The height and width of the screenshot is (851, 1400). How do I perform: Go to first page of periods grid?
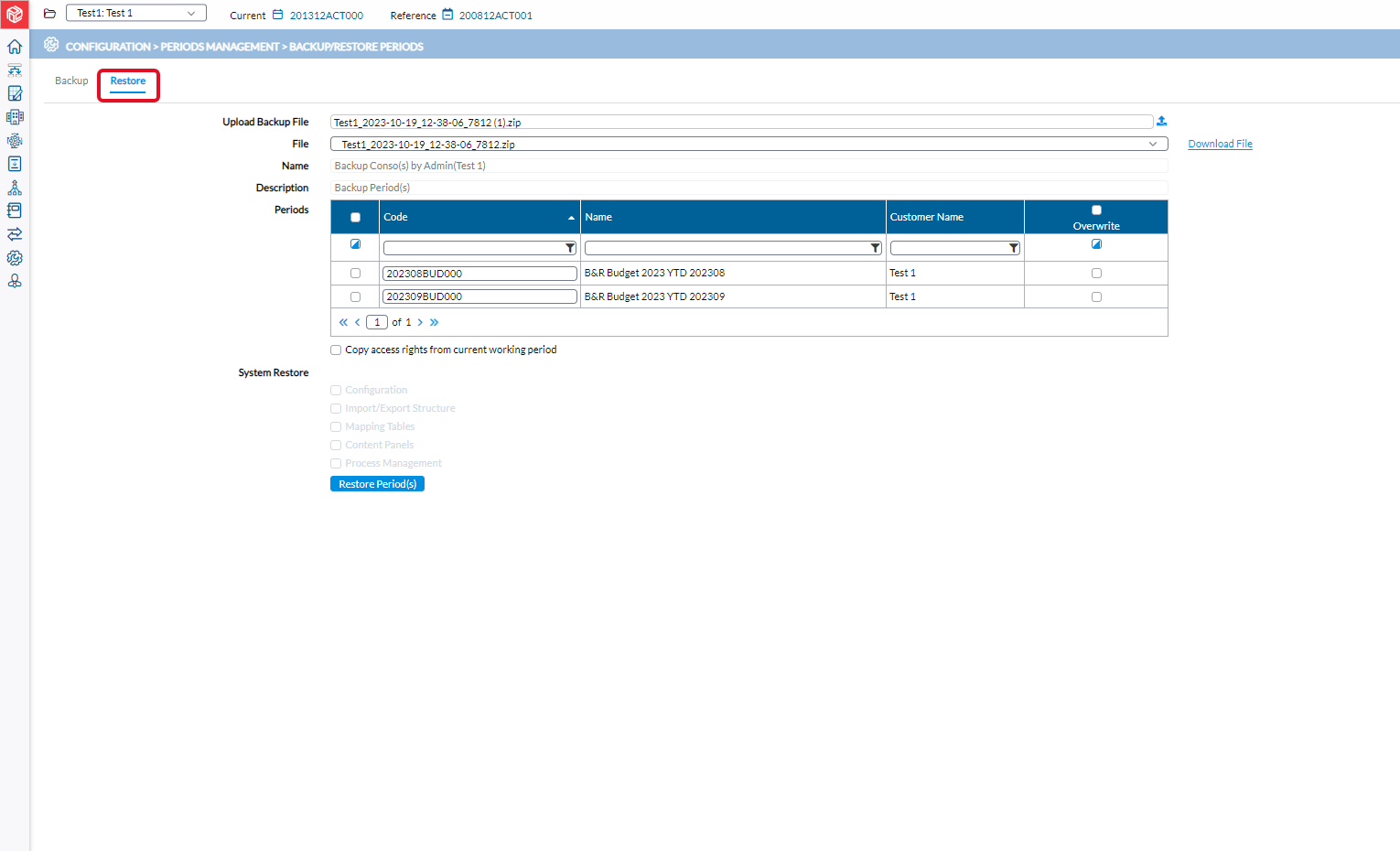pyautogui.click(x=343, y=322)
